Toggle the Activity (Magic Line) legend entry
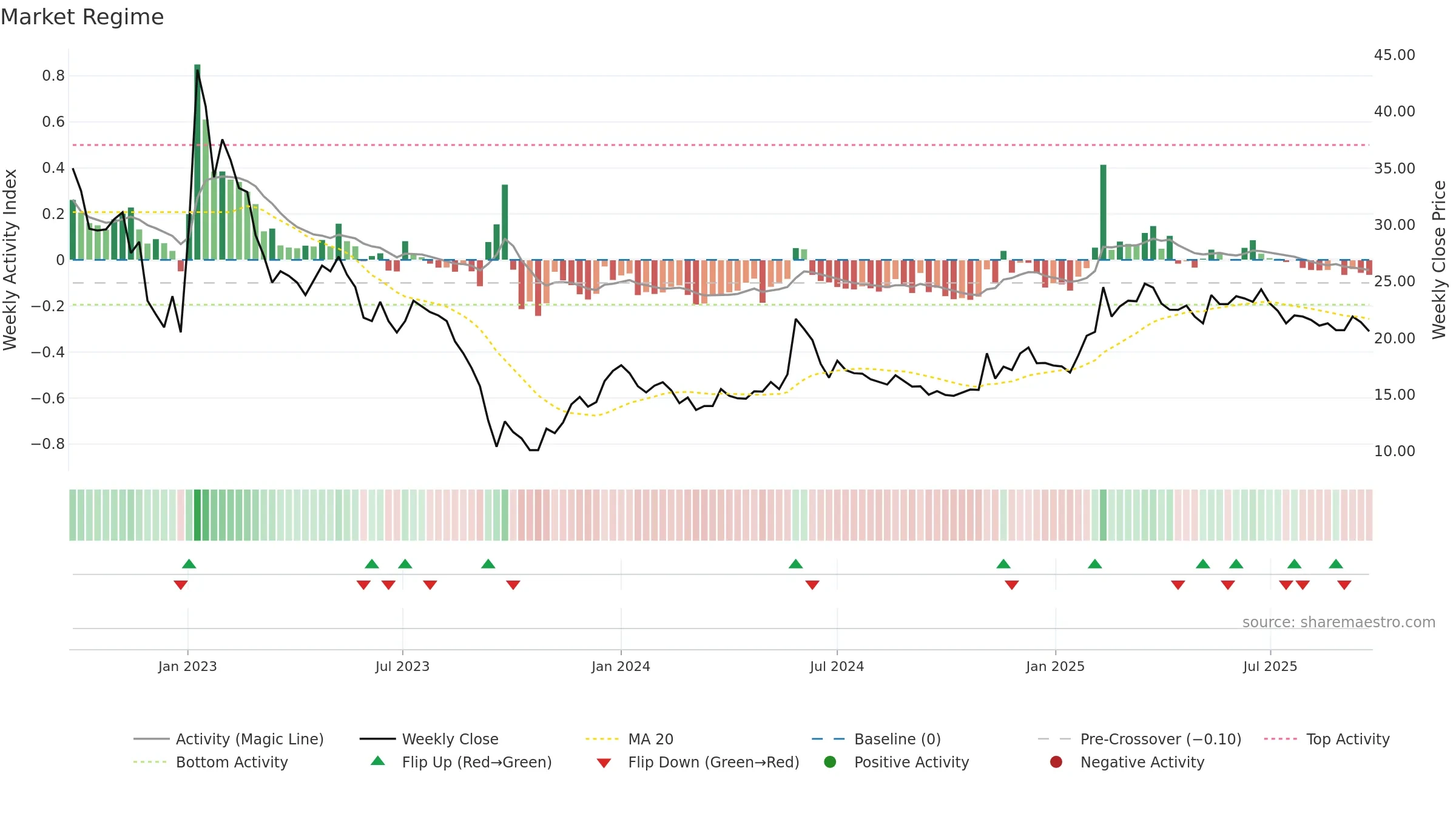Viewport: 1456px width, 819px height. [x=229, y=739]
